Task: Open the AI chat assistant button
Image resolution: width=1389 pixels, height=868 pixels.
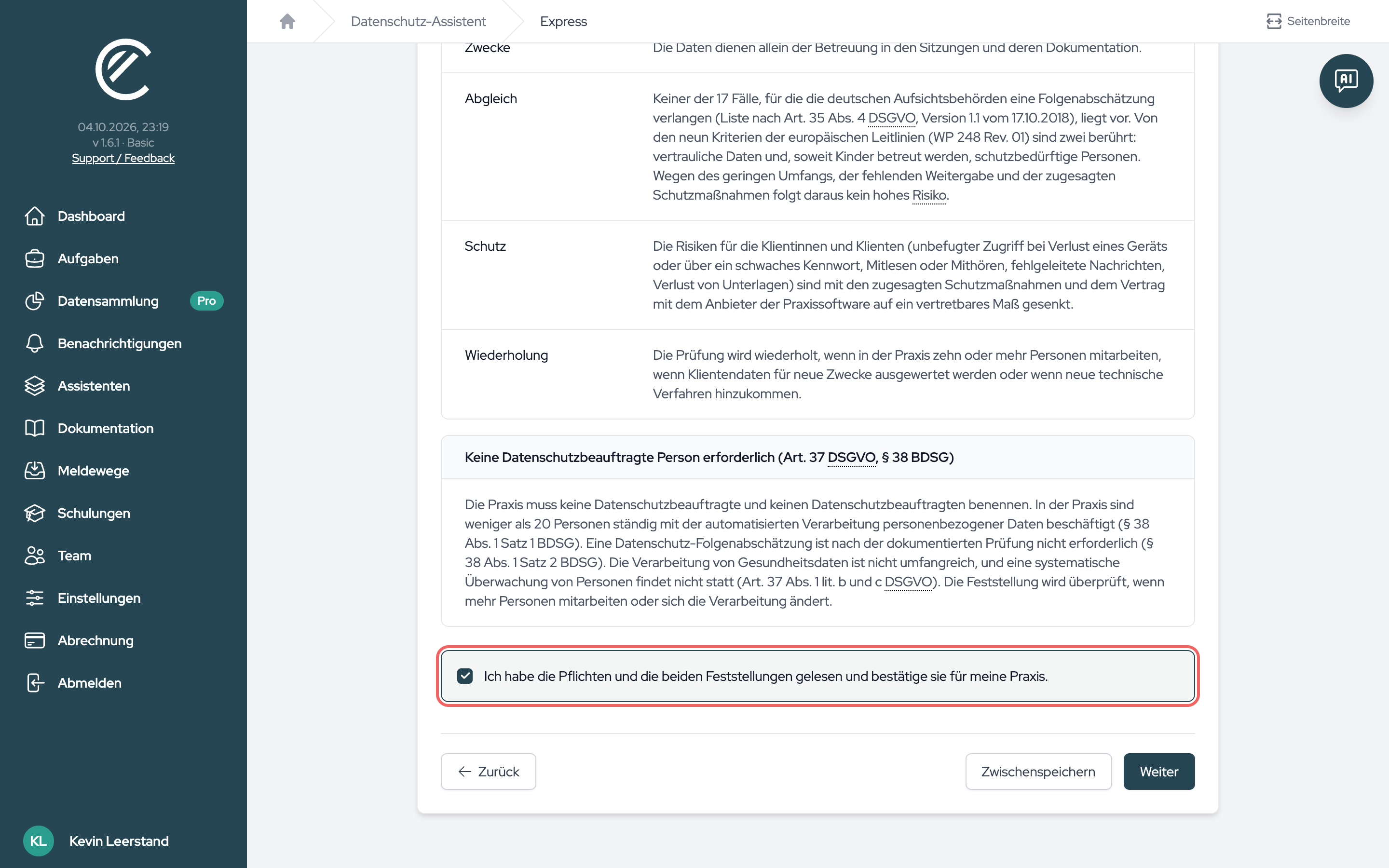Action: click(1346, 81)
